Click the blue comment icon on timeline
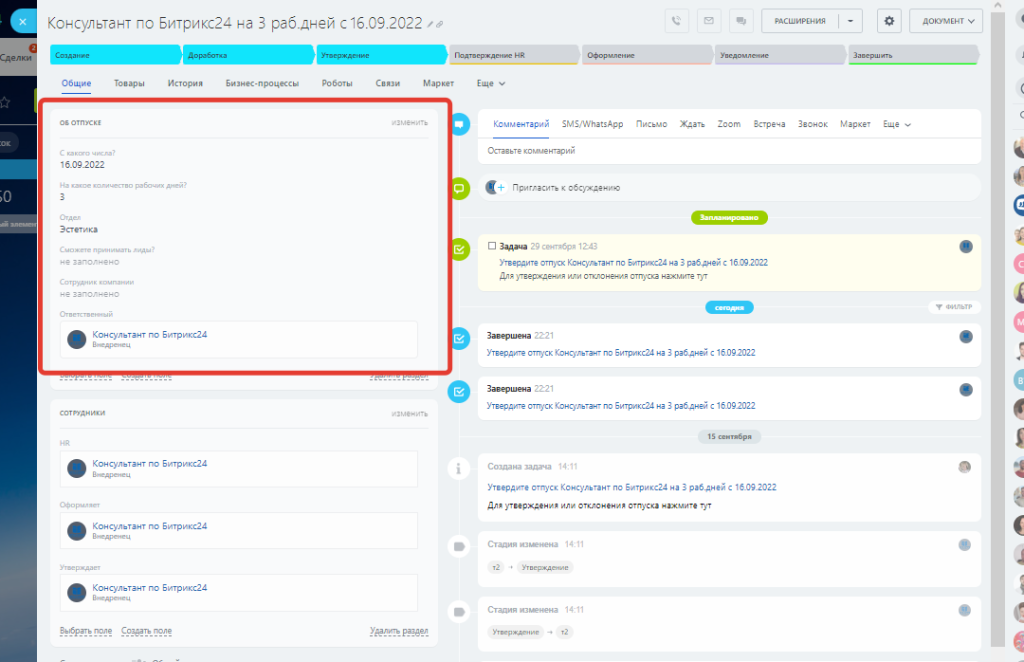 [460, 124]
